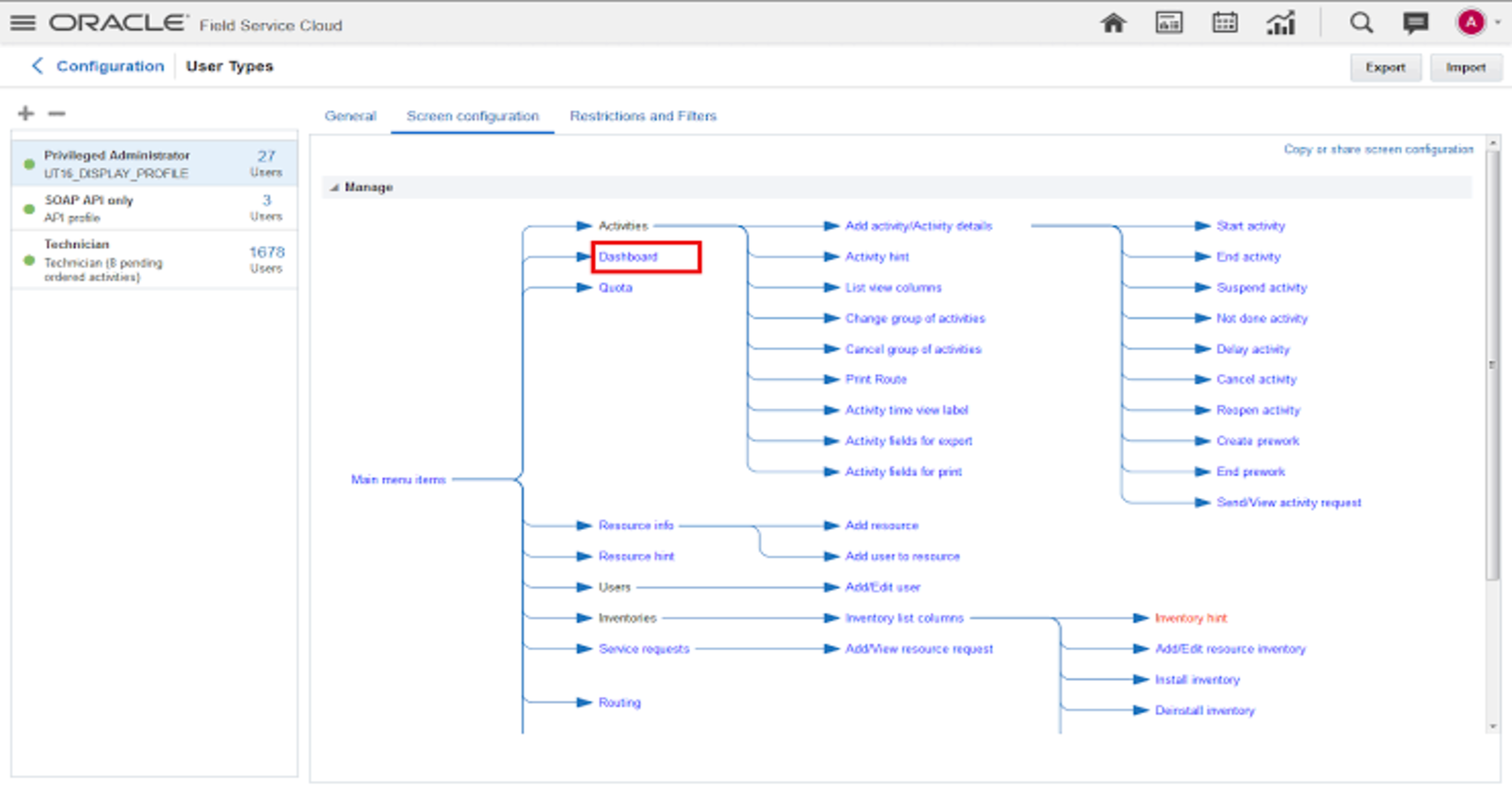This screenshot has height=793, width=1512.
Task: Open Activity fields for export link
Action: point(908,440)
